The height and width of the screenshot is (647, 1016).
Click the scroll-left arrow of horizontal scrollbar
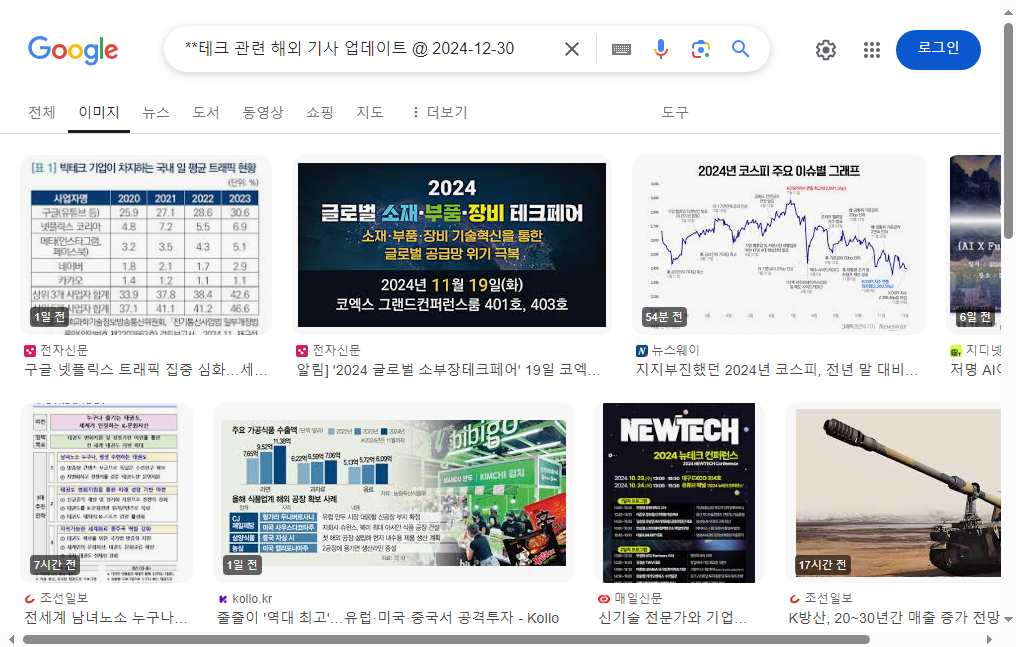(11, 640)
